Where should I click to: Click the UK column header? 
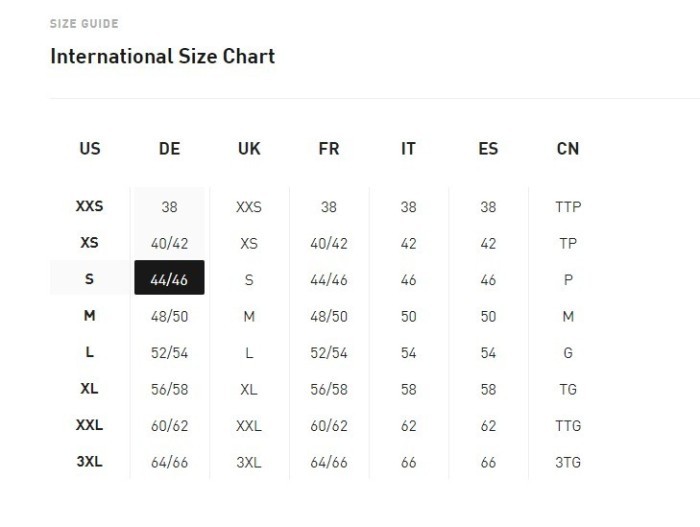click(x=249, y=149)
